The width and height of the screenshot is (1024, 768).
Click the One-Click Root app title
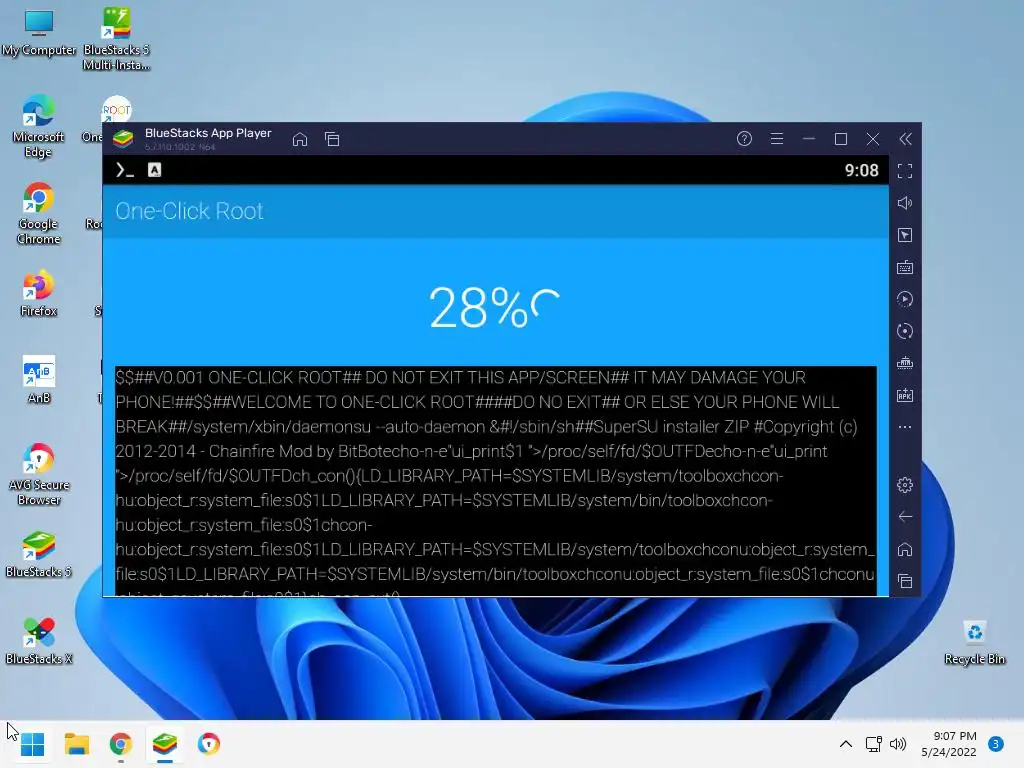189,211
